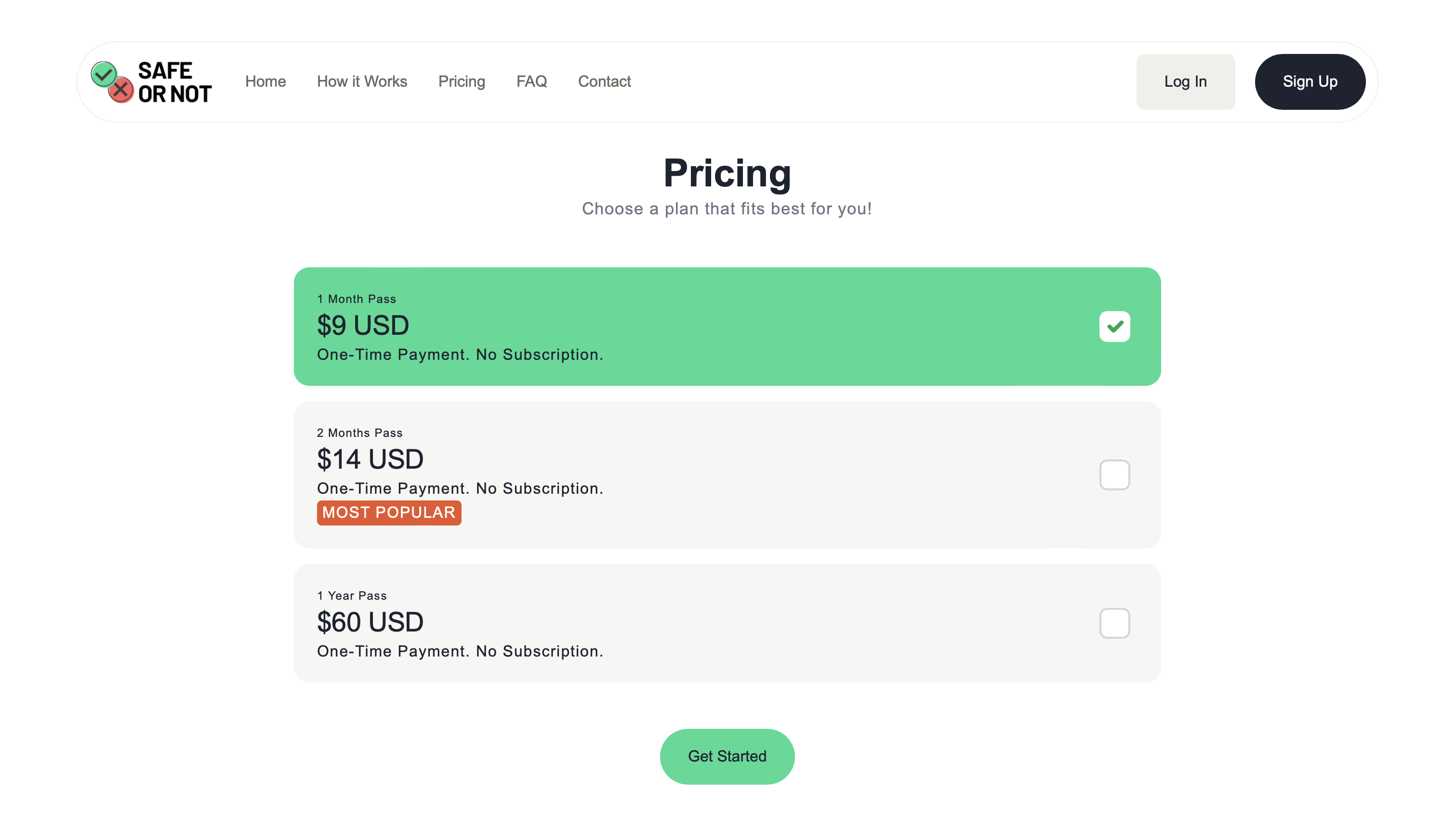
Task: Uncheck the 1 Month Pass checkbox
Action: click(x=1114, y=327)
